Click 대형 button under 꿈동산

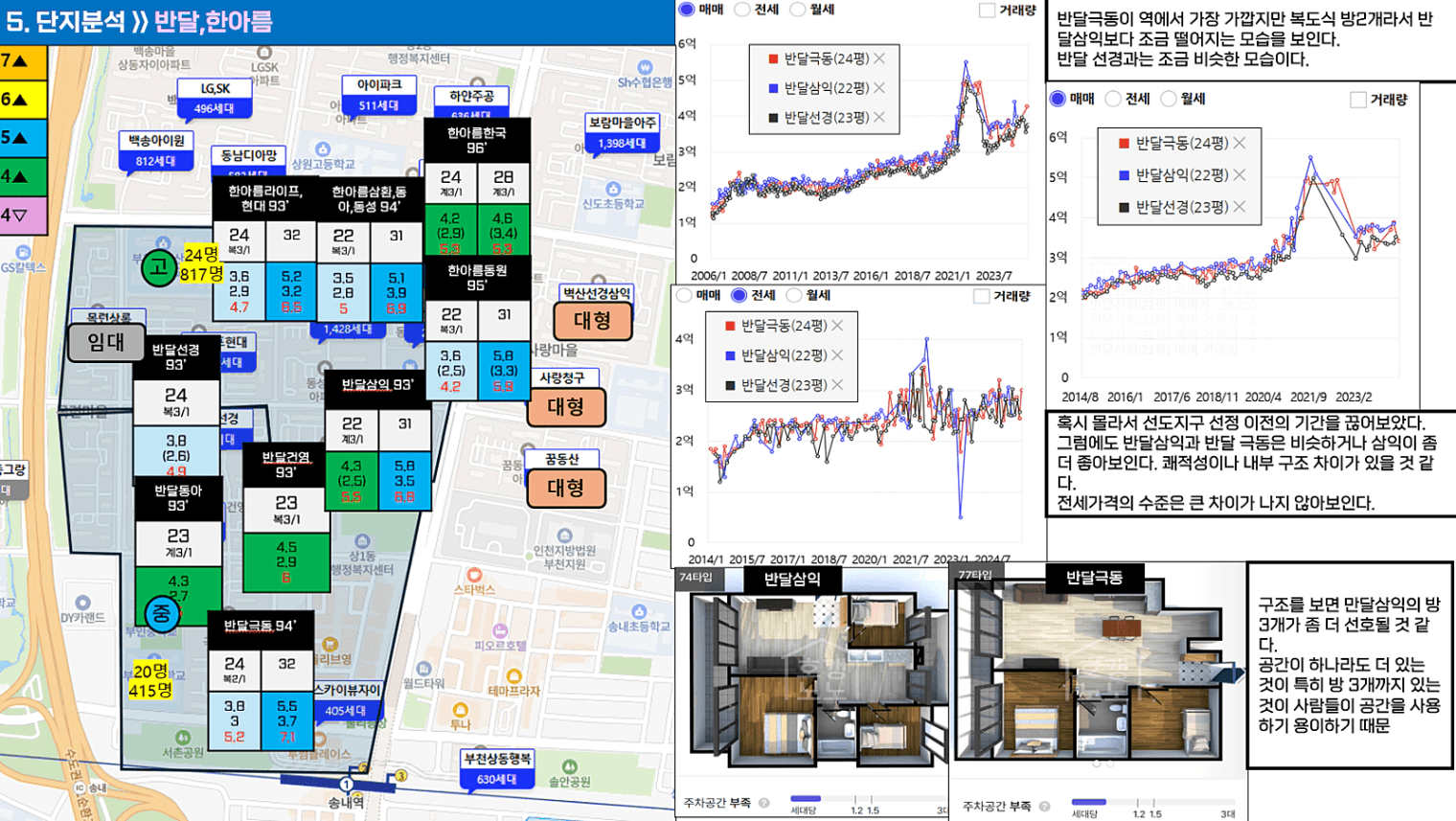(x=566, y=488)
